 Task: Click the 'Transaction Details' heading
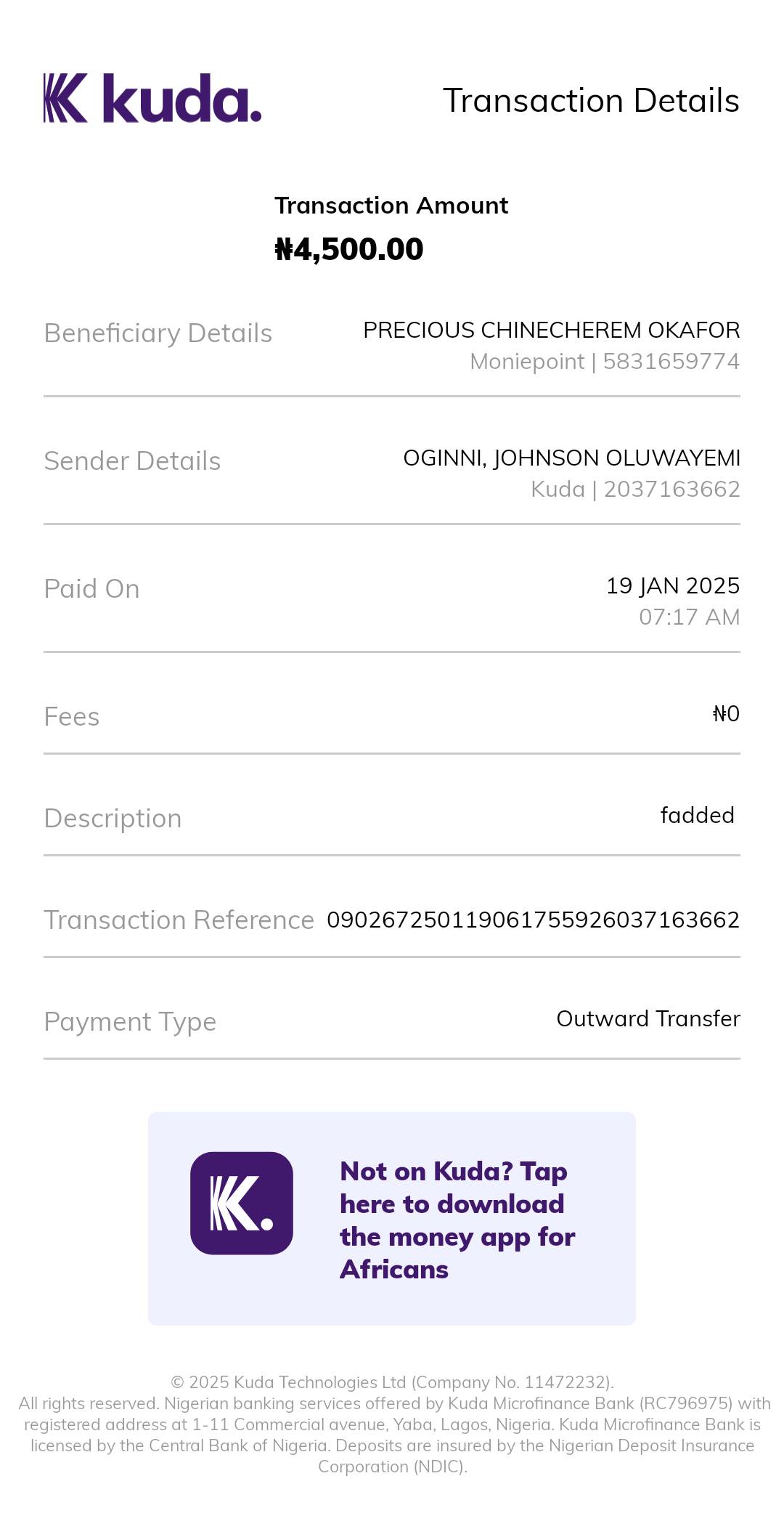click(591, 101)
